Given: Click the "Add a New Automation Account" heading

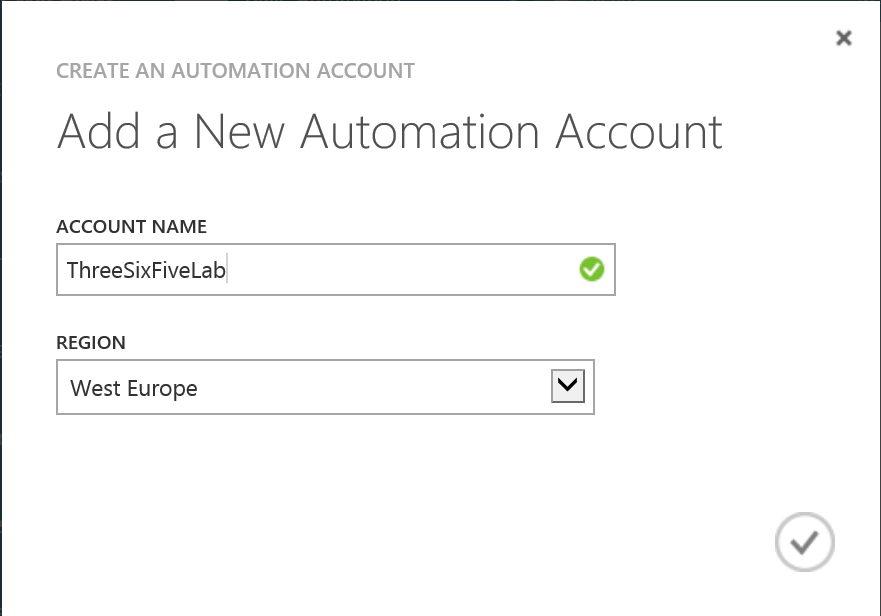Looking at the screenshot, I should (390, 132).
